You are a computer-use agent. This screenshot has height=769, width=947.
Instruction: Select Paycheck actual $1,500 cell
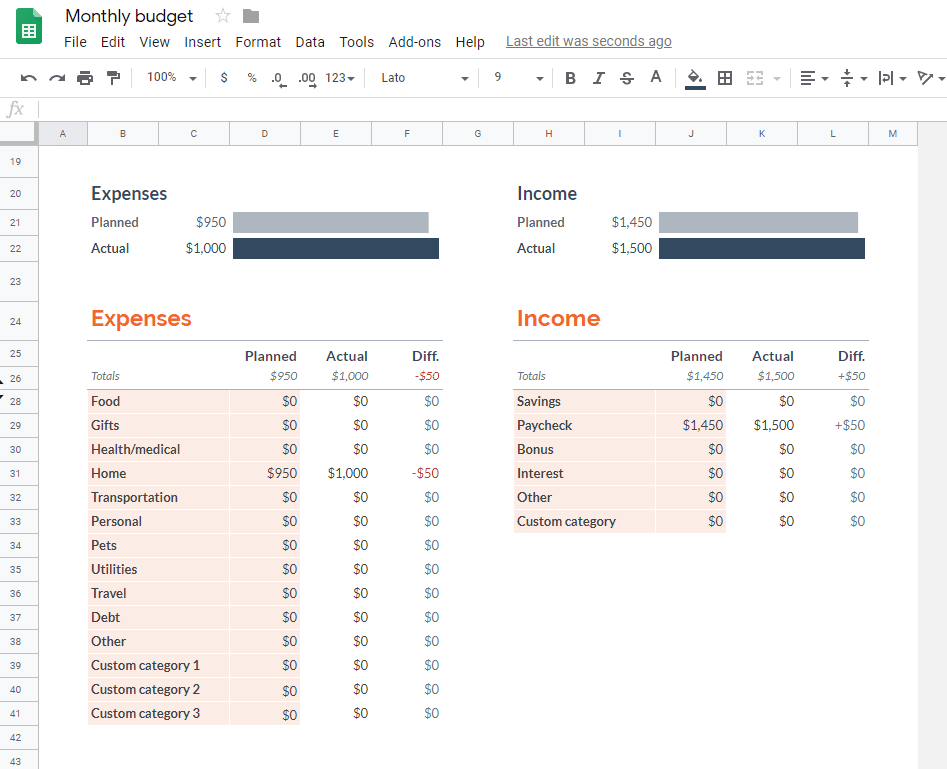[762, 425]
